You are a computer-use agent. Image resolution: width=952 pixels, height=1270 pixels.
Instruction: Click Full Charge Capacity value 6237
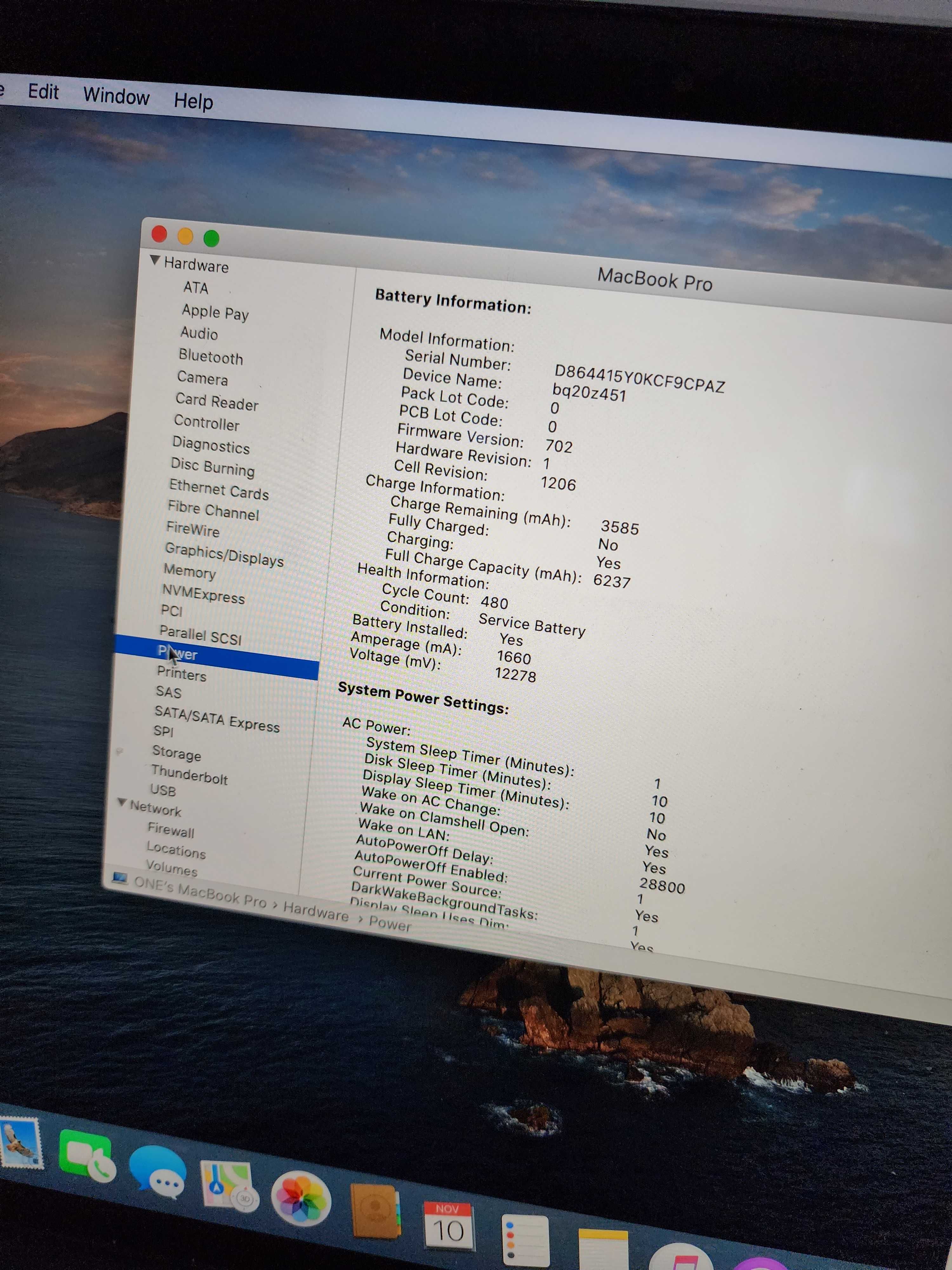[612, 581]
